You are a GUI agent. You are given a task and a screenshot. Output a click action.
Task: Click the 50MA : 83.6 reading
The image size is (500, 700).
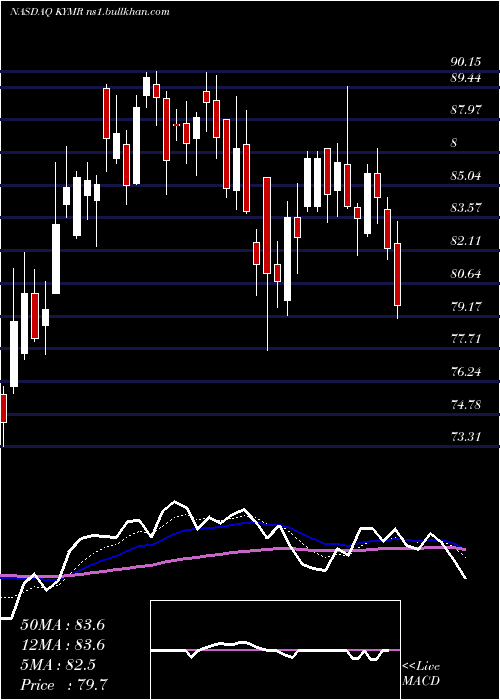point(63,625)
